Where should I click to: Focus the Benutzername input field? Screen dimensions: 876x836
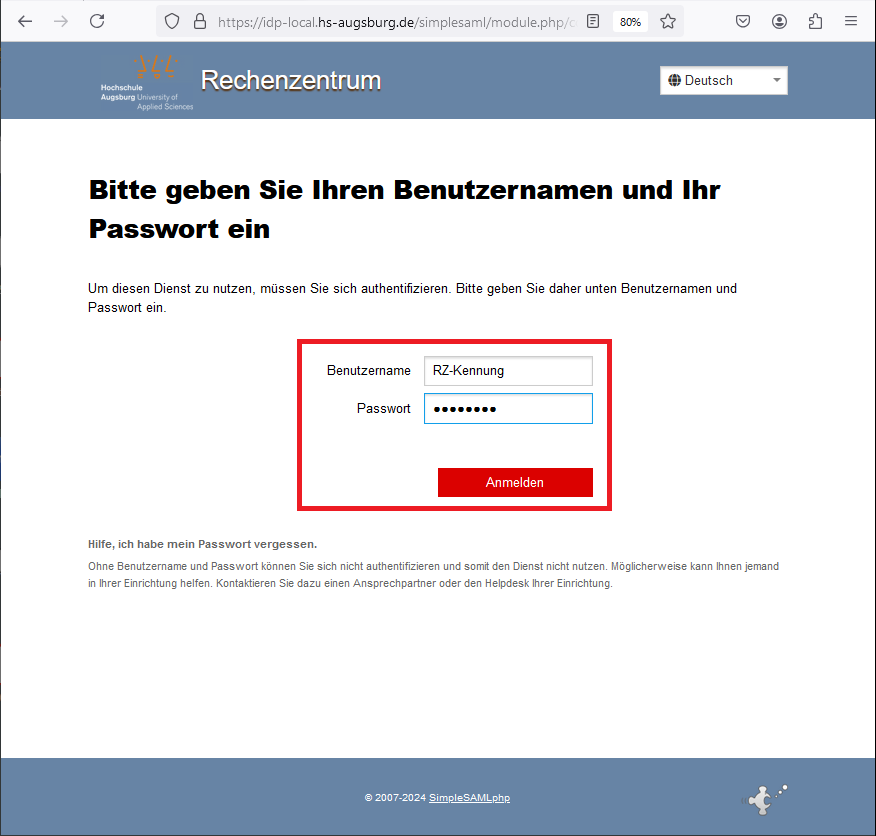[x=508, y=370]
